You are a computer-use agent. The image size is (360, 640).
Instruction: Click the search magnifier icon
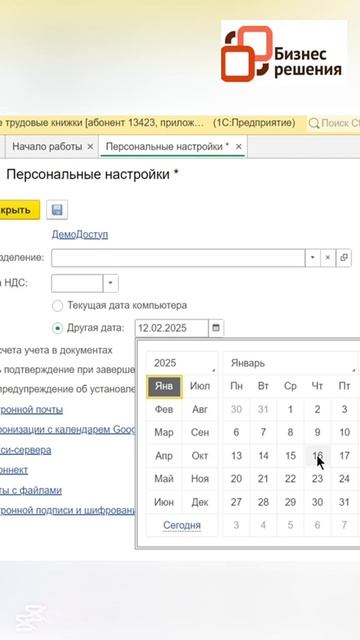click(x=313, y=123)
